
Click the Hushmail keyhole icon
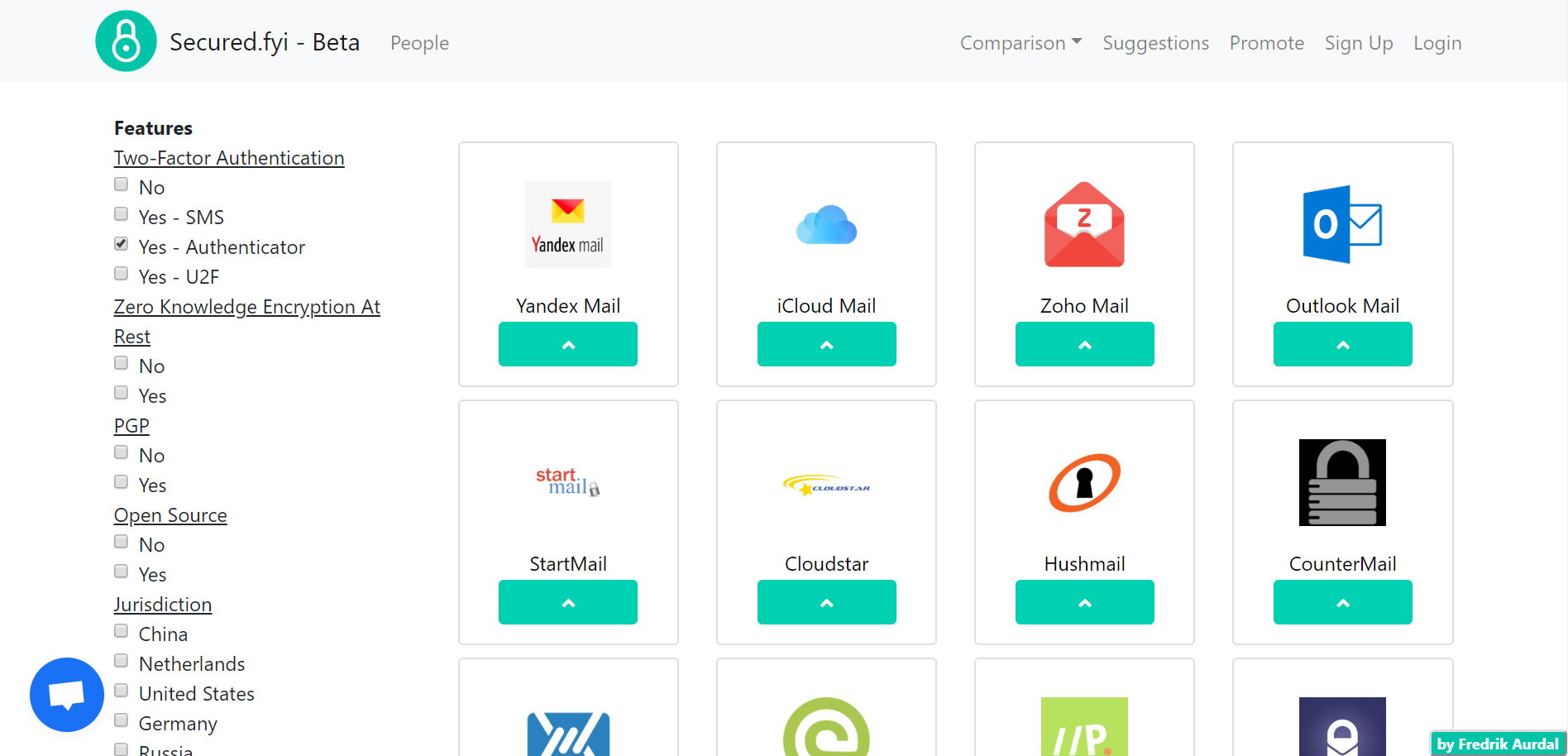click(1084, 483)
